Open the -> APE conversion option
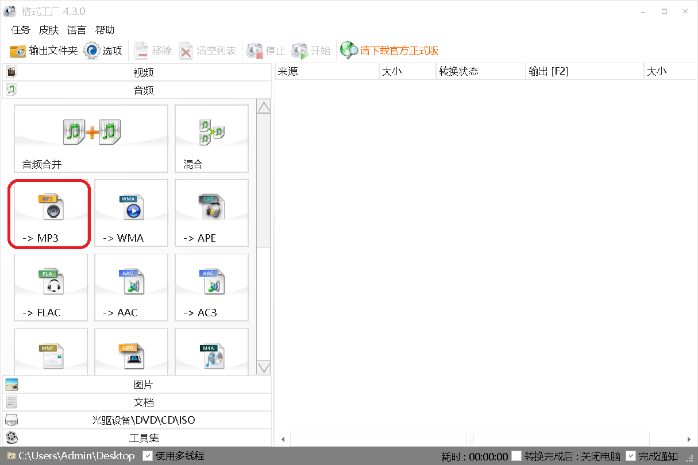This screenshot has height=465, width=698. 211,213
